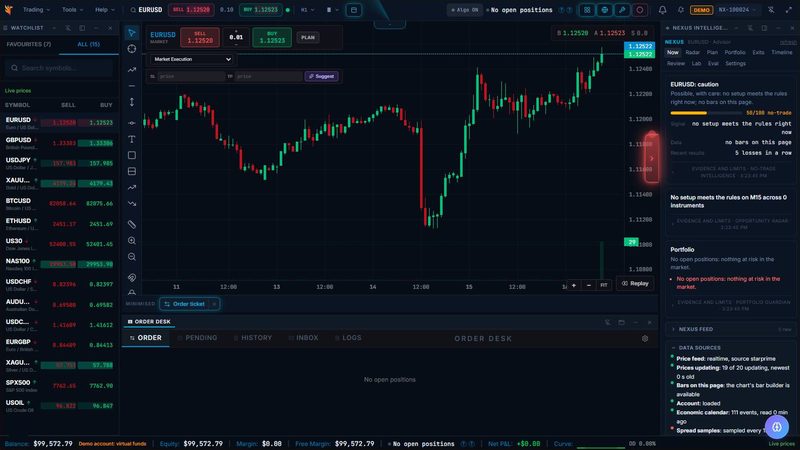This screenshot has width=800, height=450.
Task: Switch to Favourites (7) tab
Action: tap(29, 44)
